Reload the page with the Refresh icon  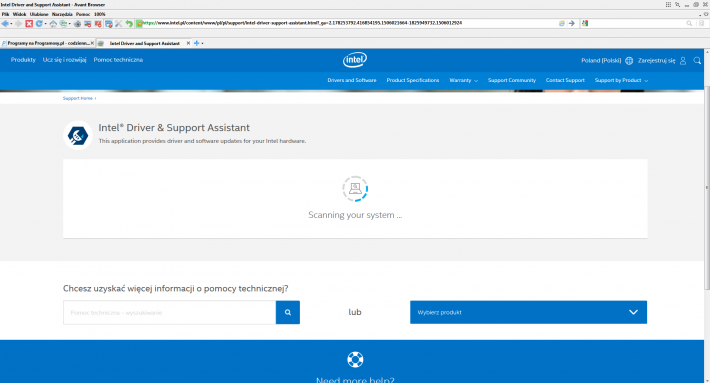pos(39,24)
